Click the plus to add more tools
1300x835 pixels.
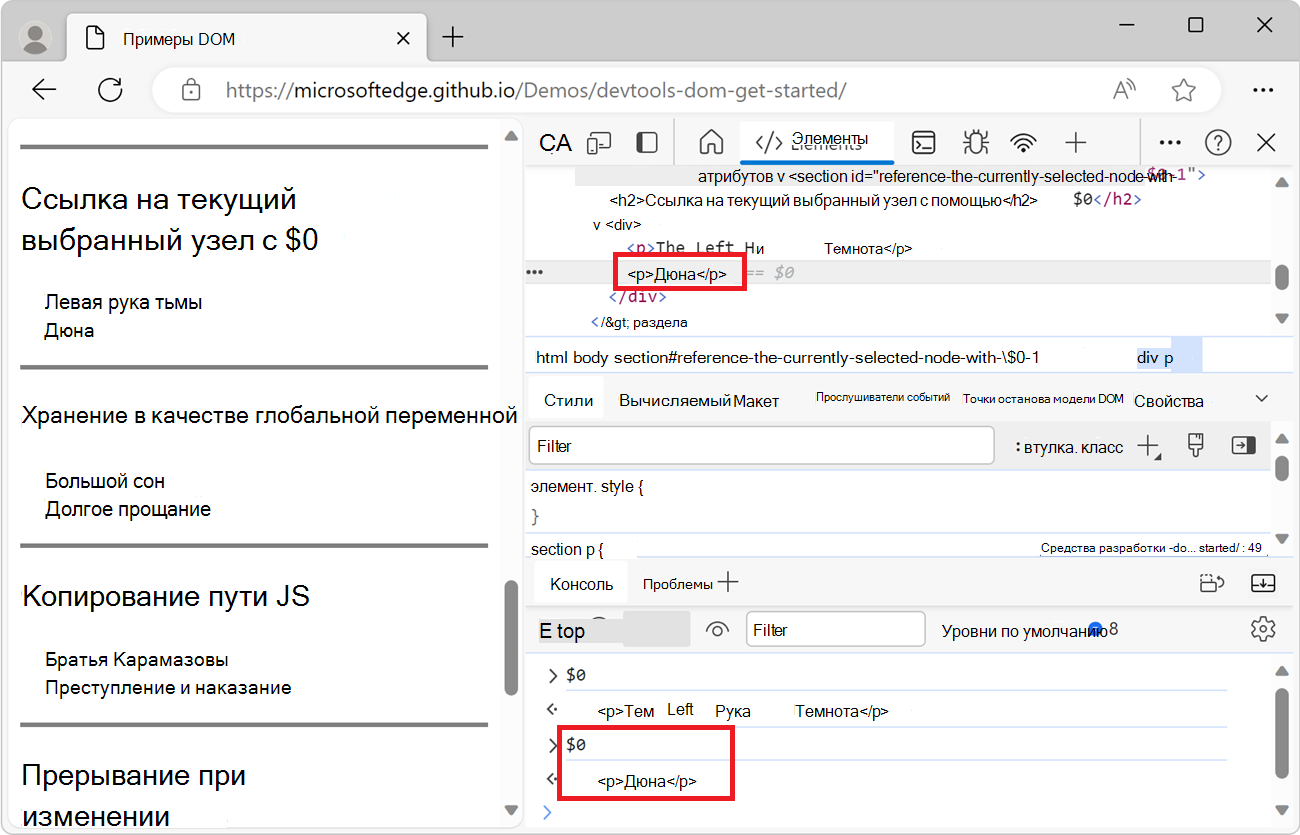(x=1075, y=143)
